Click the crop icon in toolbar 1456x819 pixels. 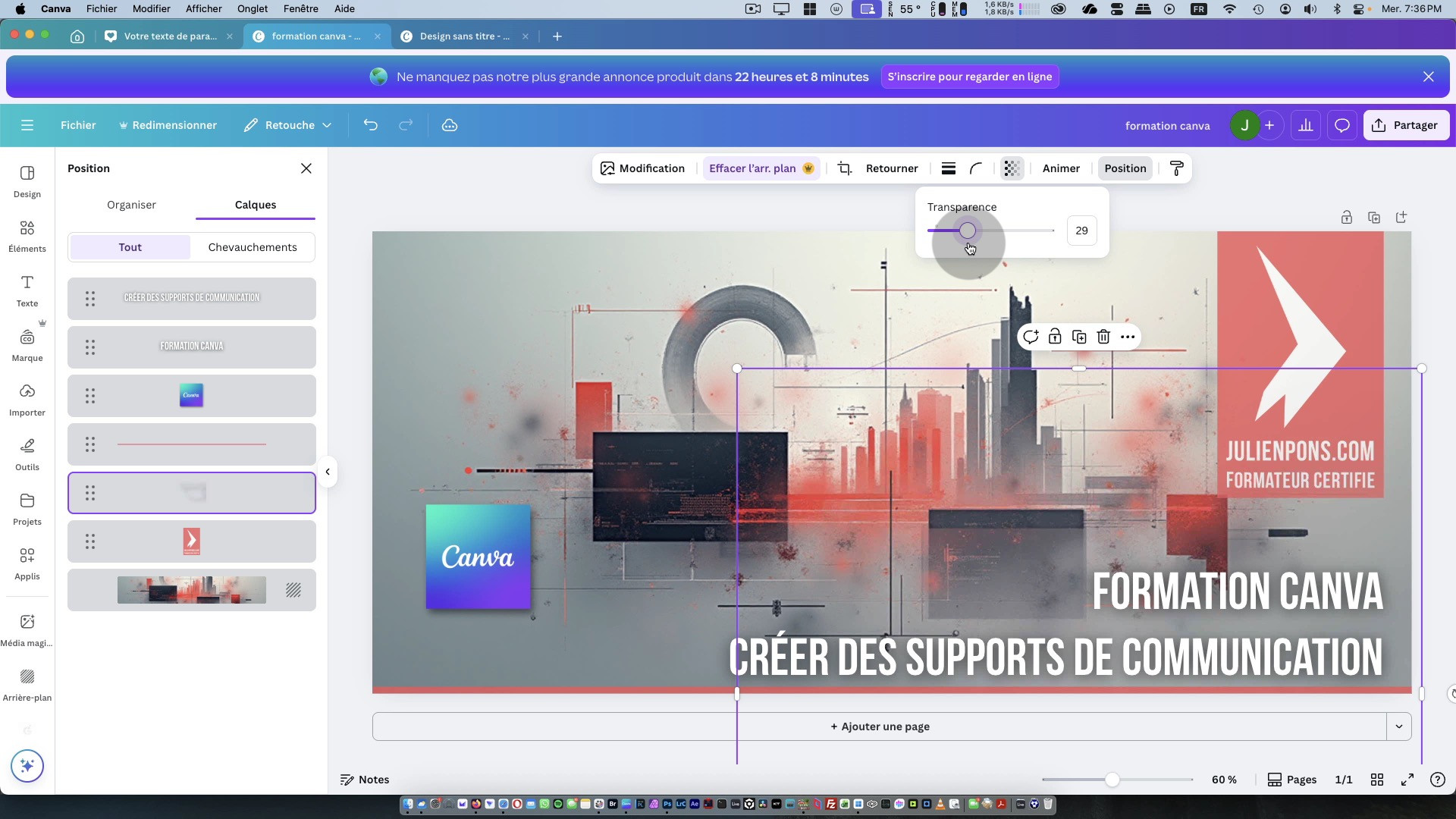point(845,168)
